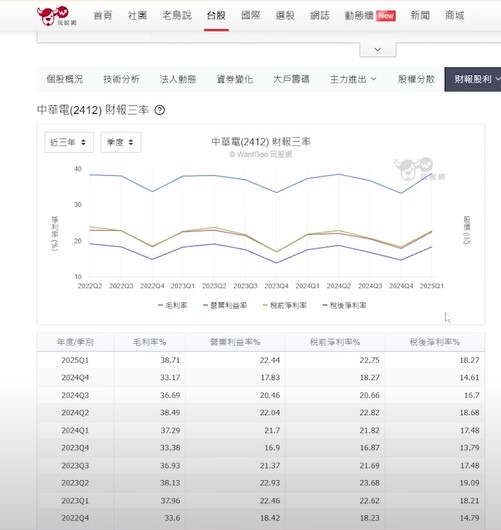Select the 2023Q1 table row label

75,501
